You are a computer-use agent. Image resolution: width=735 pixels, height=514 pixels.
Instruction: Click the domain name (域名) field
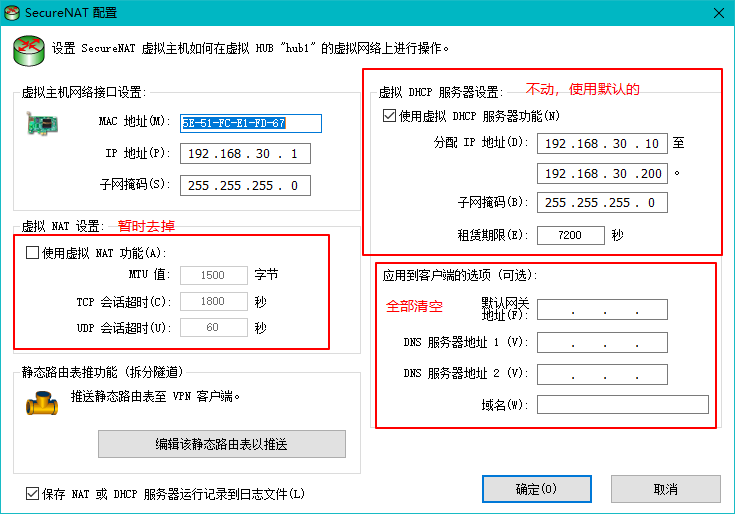(x=623, y=404)
